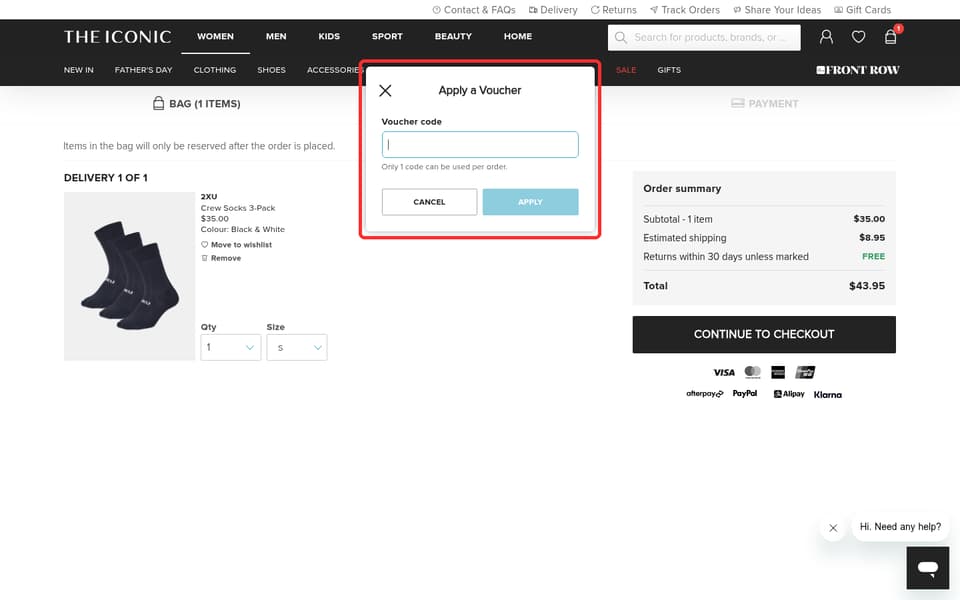The height and width of the screenshot is (600, 960).
Task: Click the Visa payment logo
Action: [724, 372]
